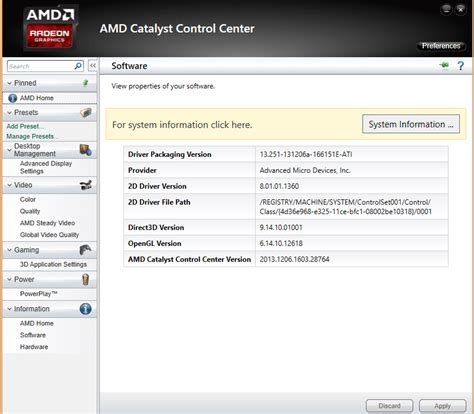The image size is (474, 414).
Task: Open Global Video Quality page
Action: (x=49, y=235)
